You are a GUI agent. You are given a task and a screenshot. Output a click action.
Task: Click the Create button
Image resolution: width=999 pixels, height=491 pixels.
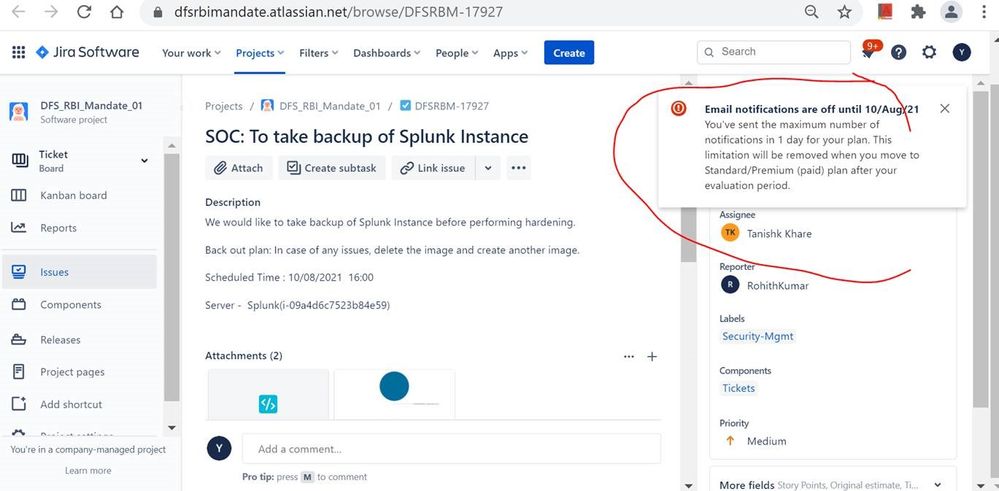569,53
